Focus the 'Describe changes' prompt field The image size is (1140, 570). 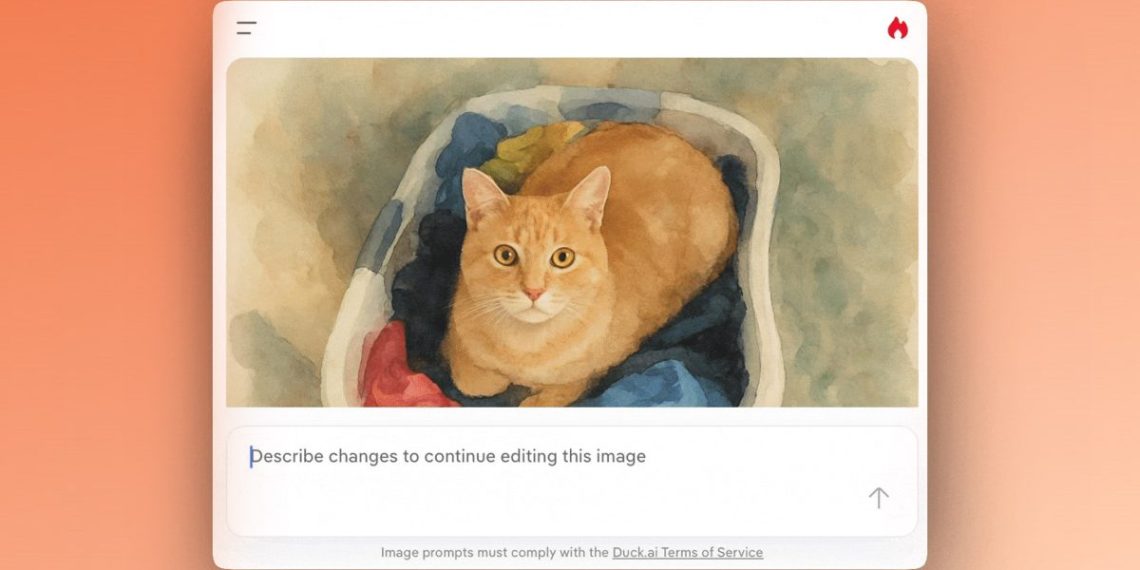click(571, 481)
